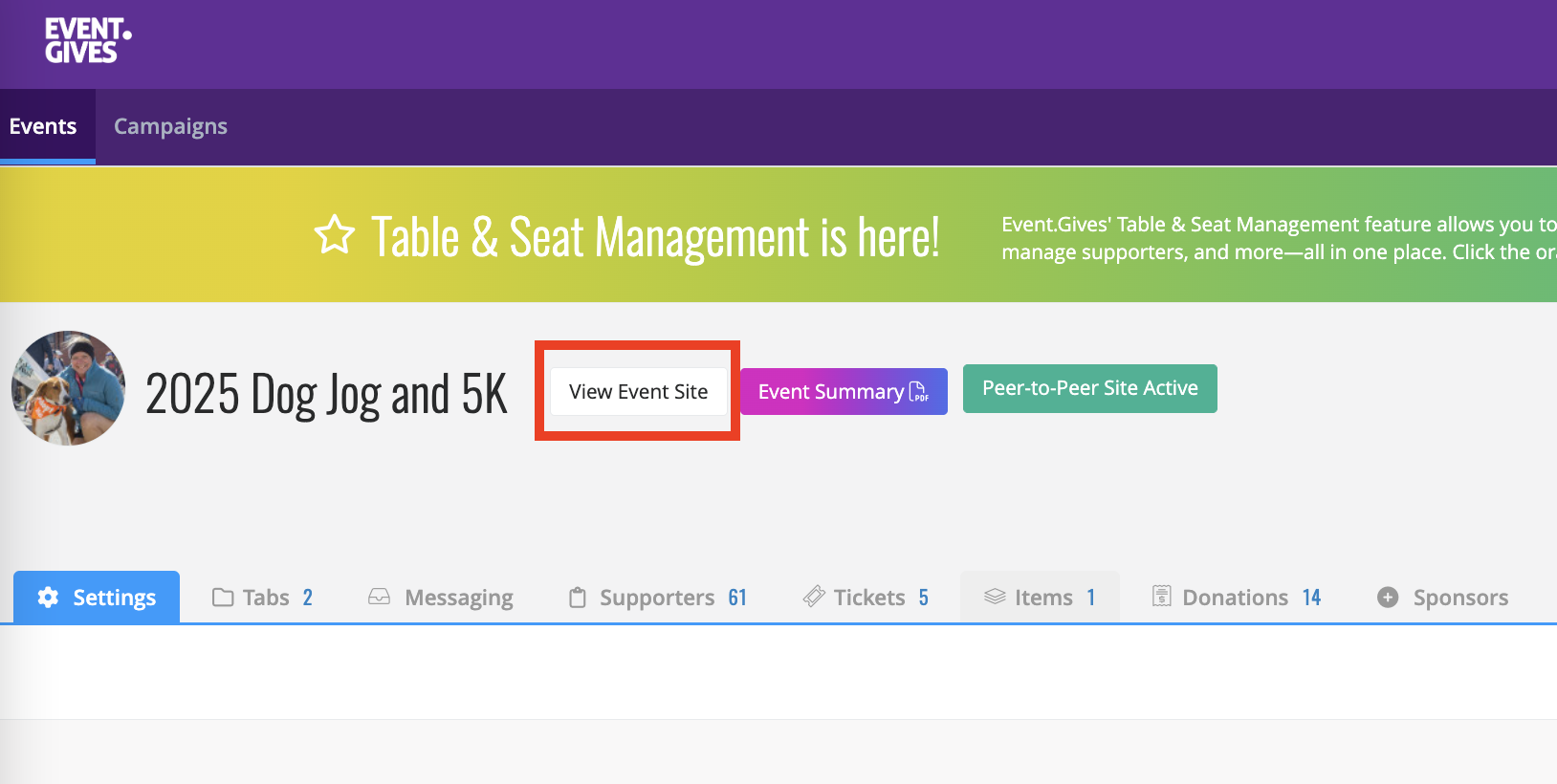Open the Items tab
The height and width of the screenshot is (784, 1557).
point(1040,598)
